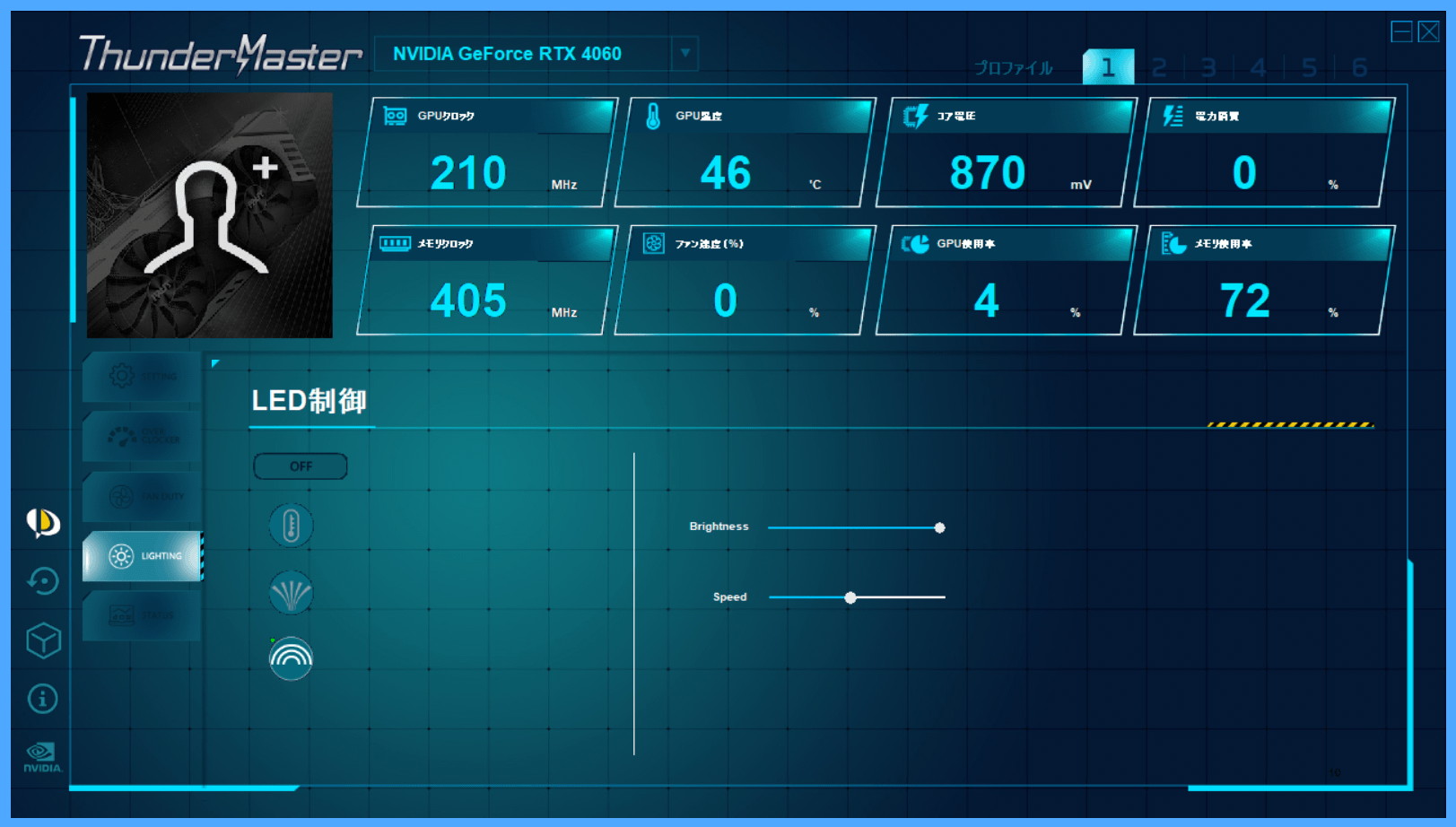Open the Palit logo link in sidebar
1456x827 pixels.
(x=42, y=522)
